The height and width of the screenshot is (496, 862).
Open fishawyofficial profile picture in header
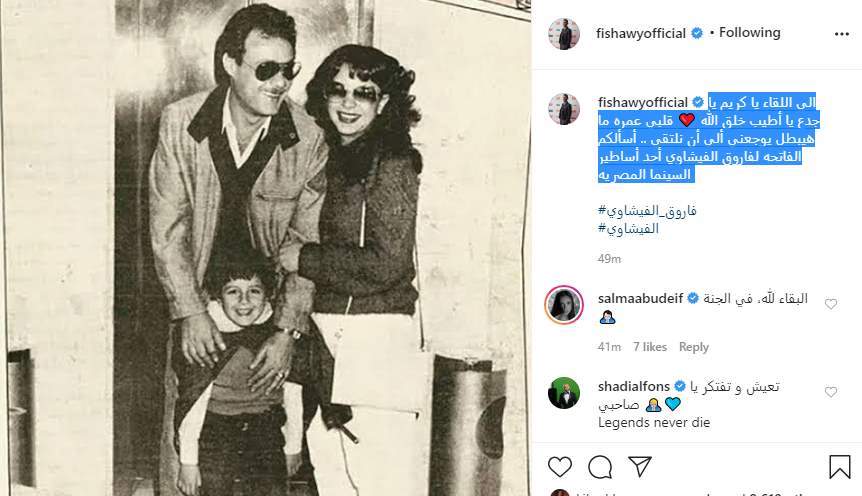click(564, 34)
